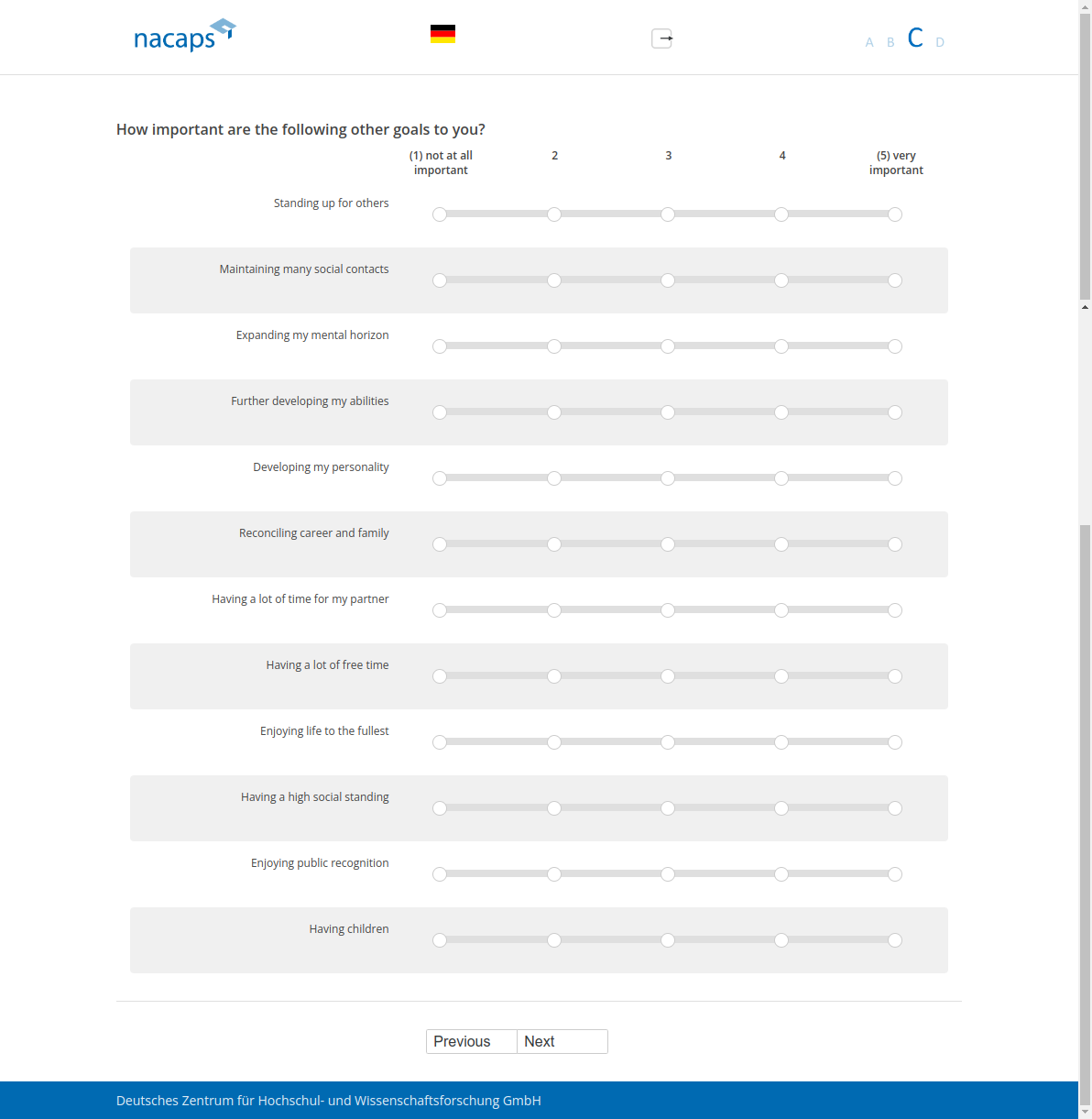Mark 'Developing my personality' as 1 not important
The image size is (1092, 1119).
coord(440,478)
